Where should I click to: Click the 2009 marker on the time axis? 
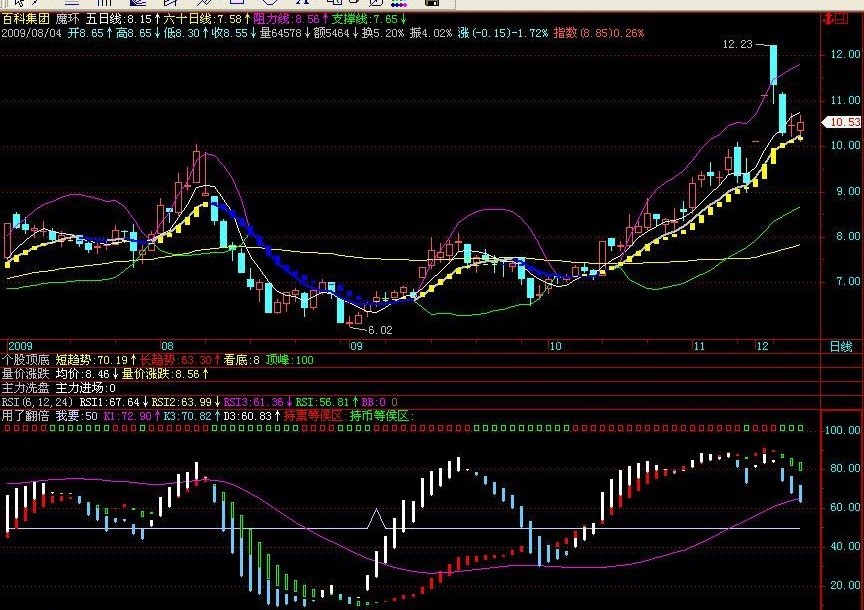coord(20,346)
